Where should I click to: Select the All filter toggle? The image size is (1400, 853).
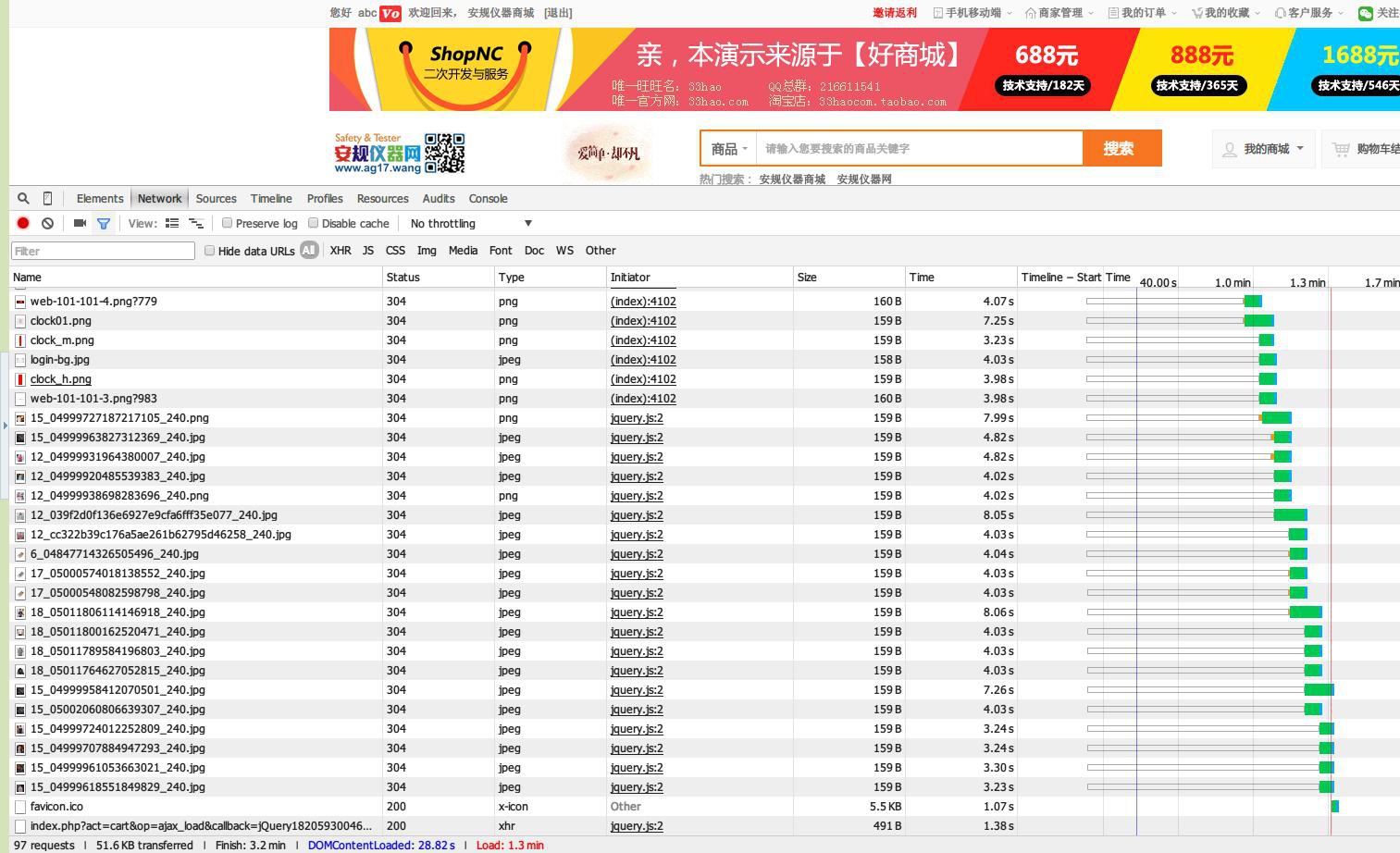(309, 250)
